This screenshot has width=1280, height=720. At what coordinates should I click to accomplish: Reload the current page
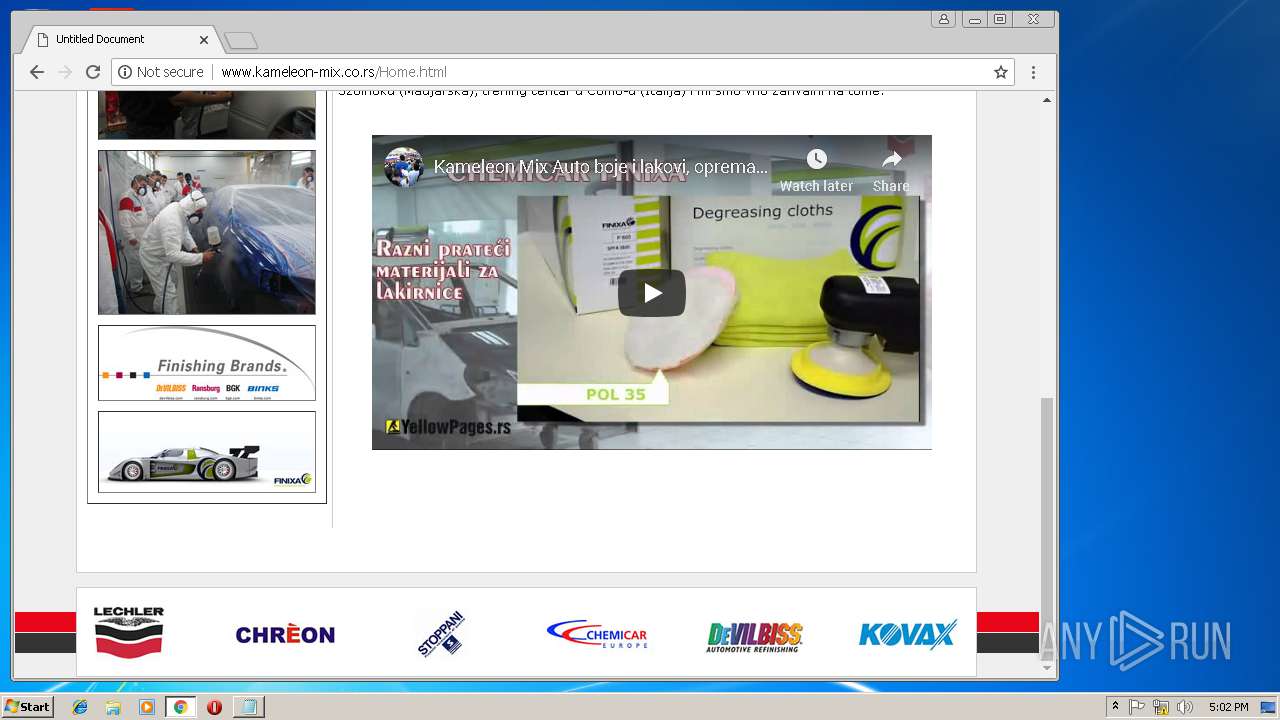(x=93, y=72)
